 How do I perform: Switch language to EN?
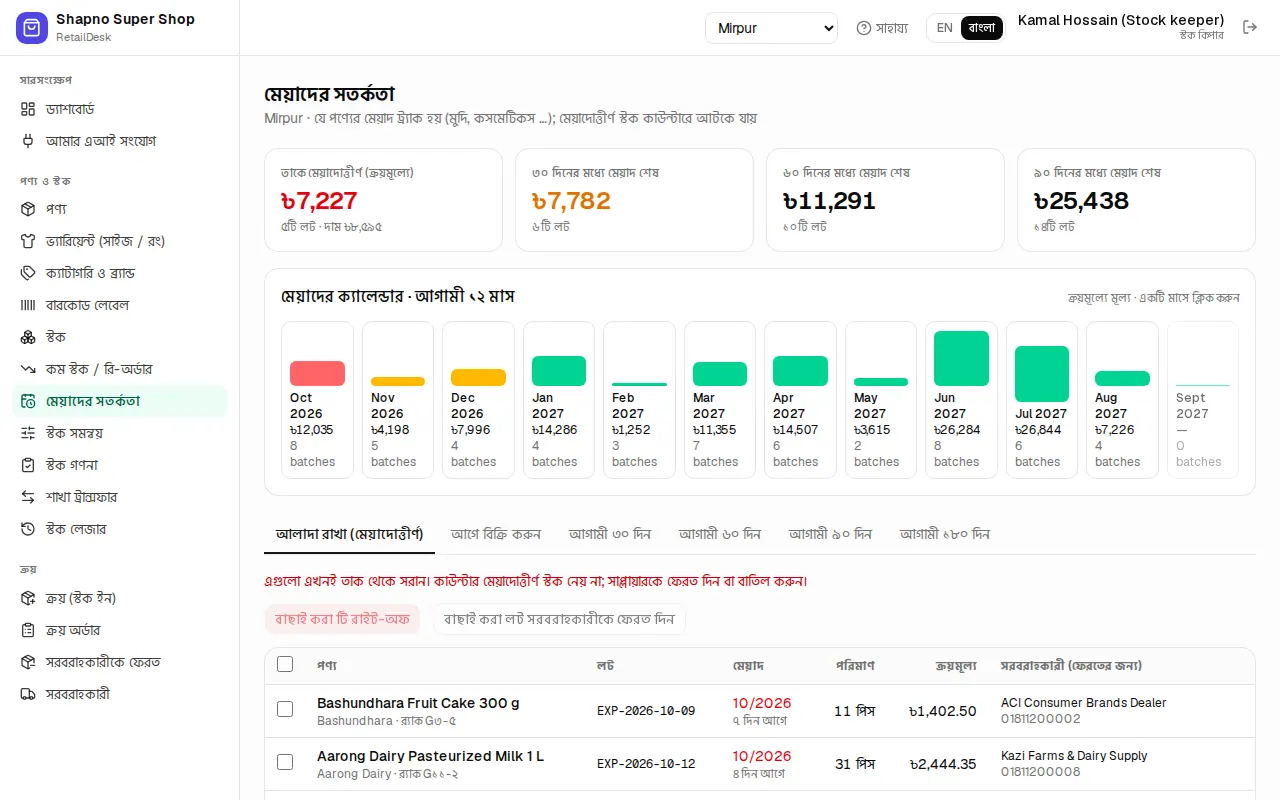[x=945, y=28]
